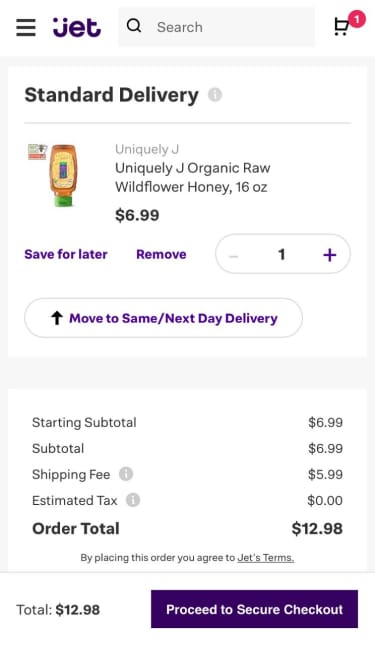The image size is (375, 645).
Task: View Estimated Tax info icon
Action: coord(133,500)
